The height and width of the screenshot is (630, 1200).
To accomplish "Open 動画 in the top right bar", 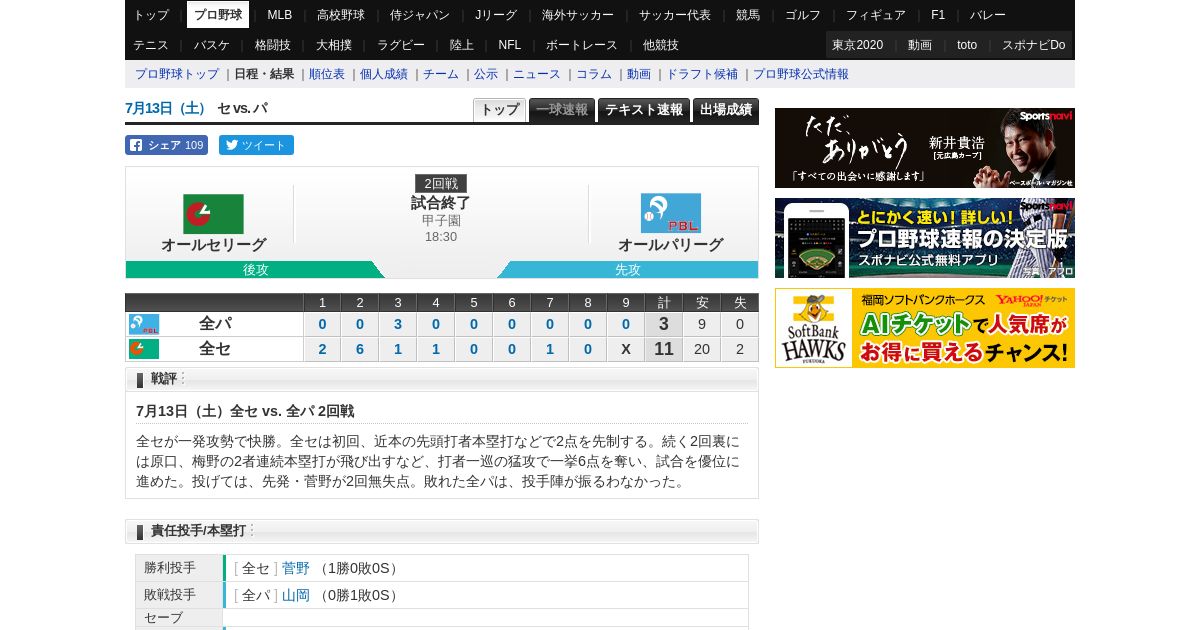I will click(920, 45).
